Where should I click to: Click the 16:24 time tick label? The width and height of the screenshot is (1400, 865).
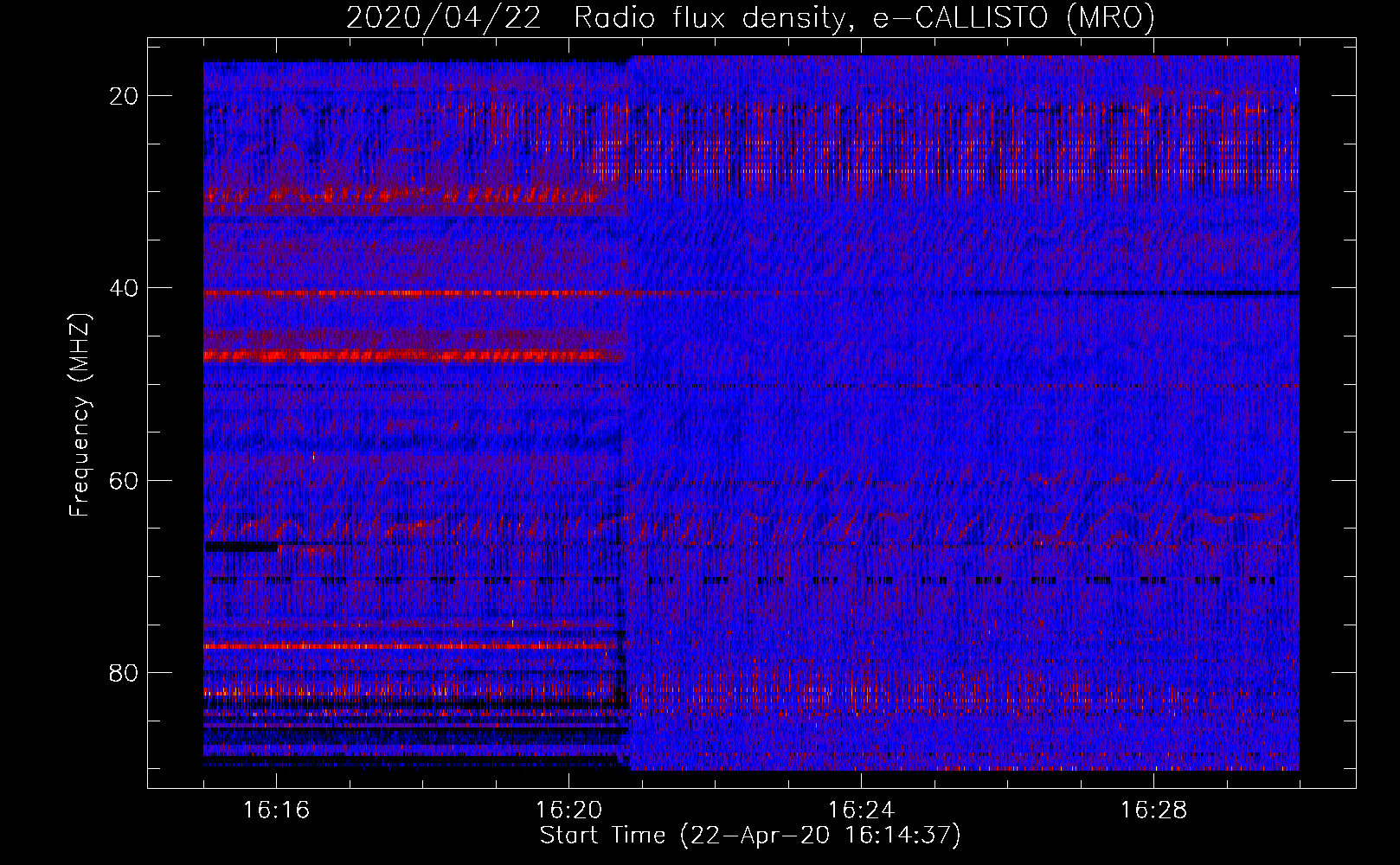861,810
